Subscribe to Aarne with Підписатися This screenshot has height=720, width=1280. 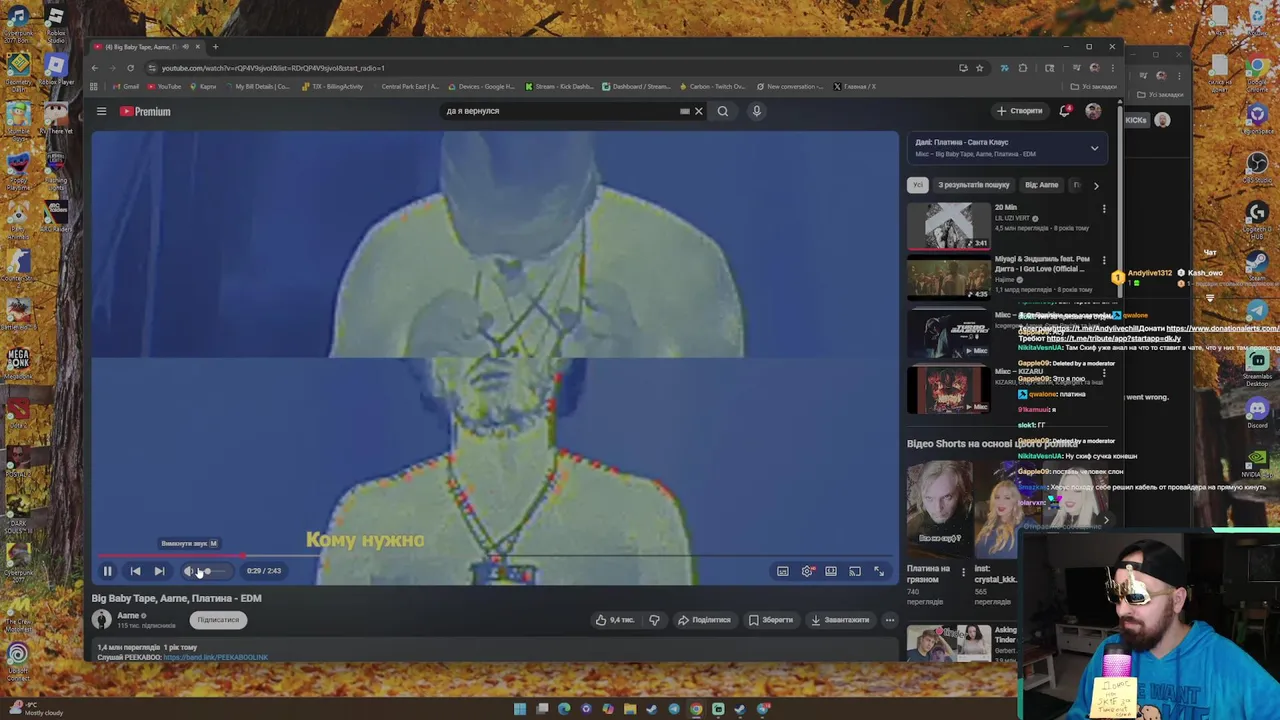coord(218,620)
